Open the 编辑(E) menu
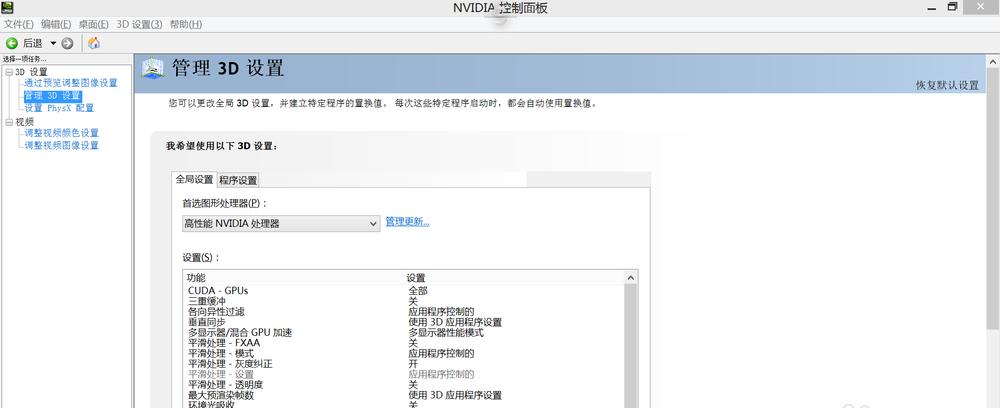The width and height of the screenshot is (1000, 408). 56,24
